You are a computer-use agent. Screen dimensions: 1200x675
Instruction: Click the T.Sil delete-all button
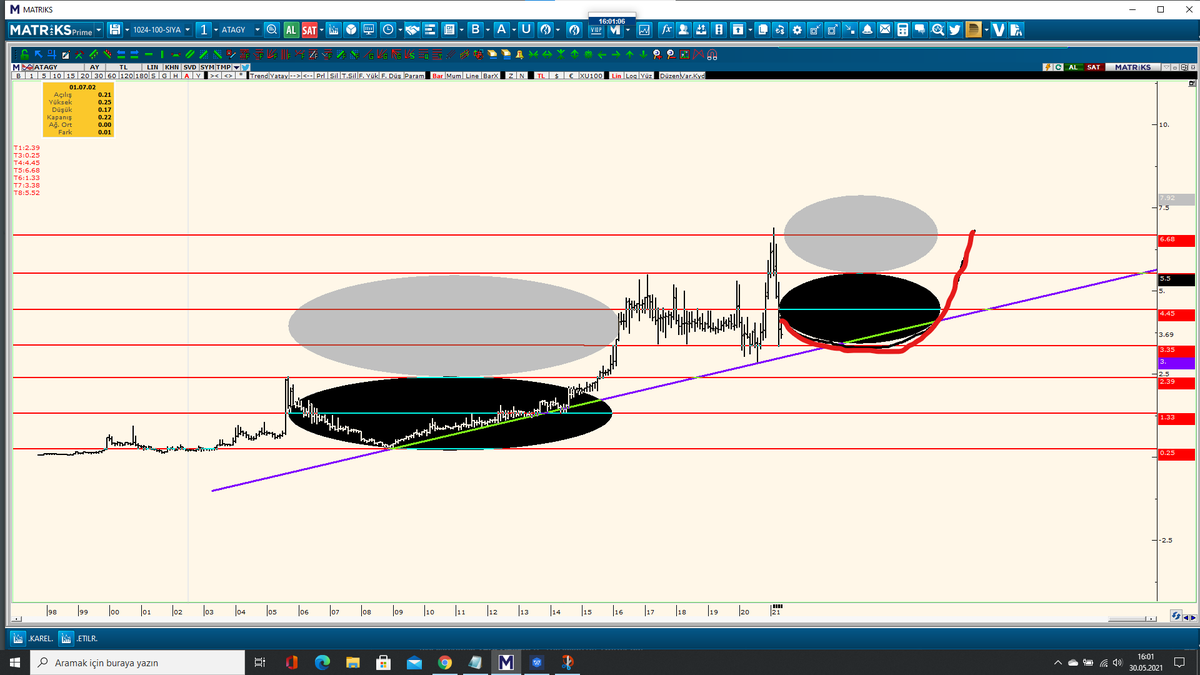[x=349, y=76]
